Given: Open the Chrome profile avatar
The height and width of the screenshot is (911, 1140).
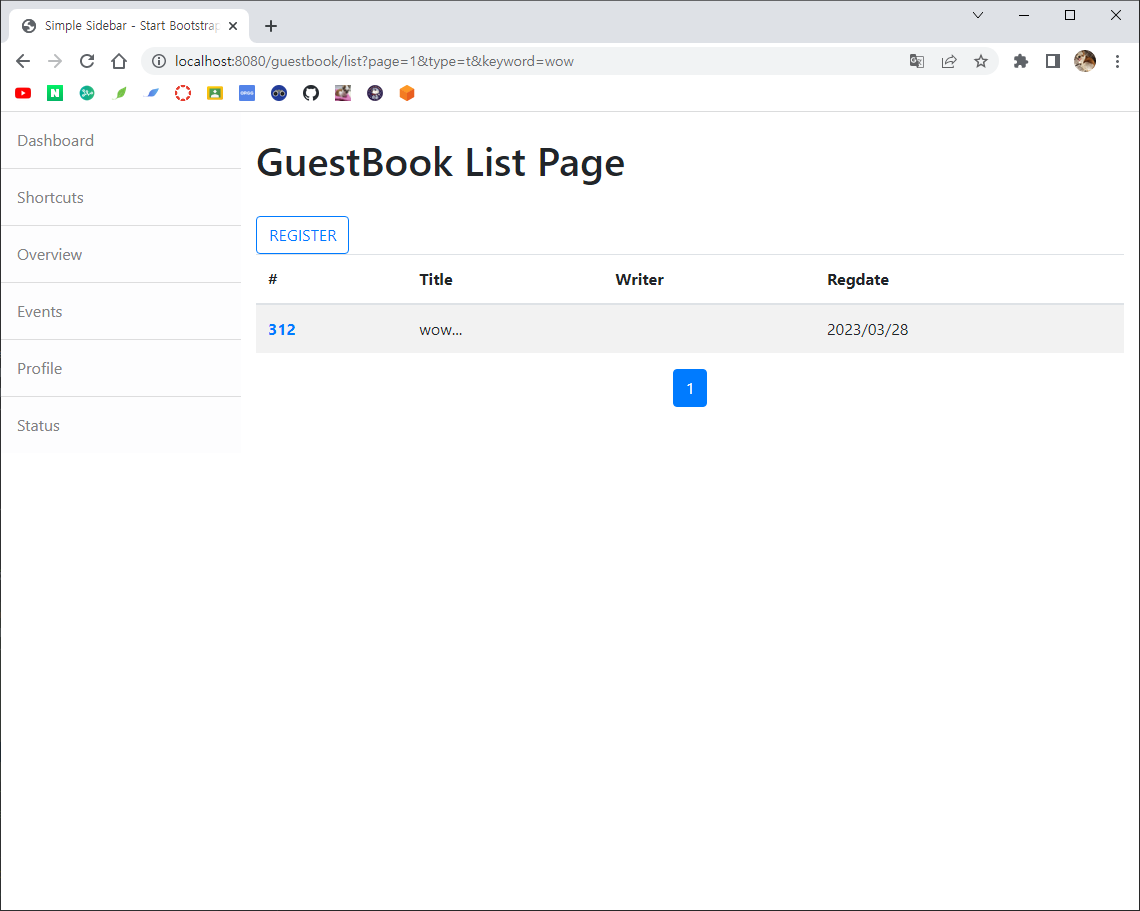Looking at the screenshot, I should coord(1085,61).
